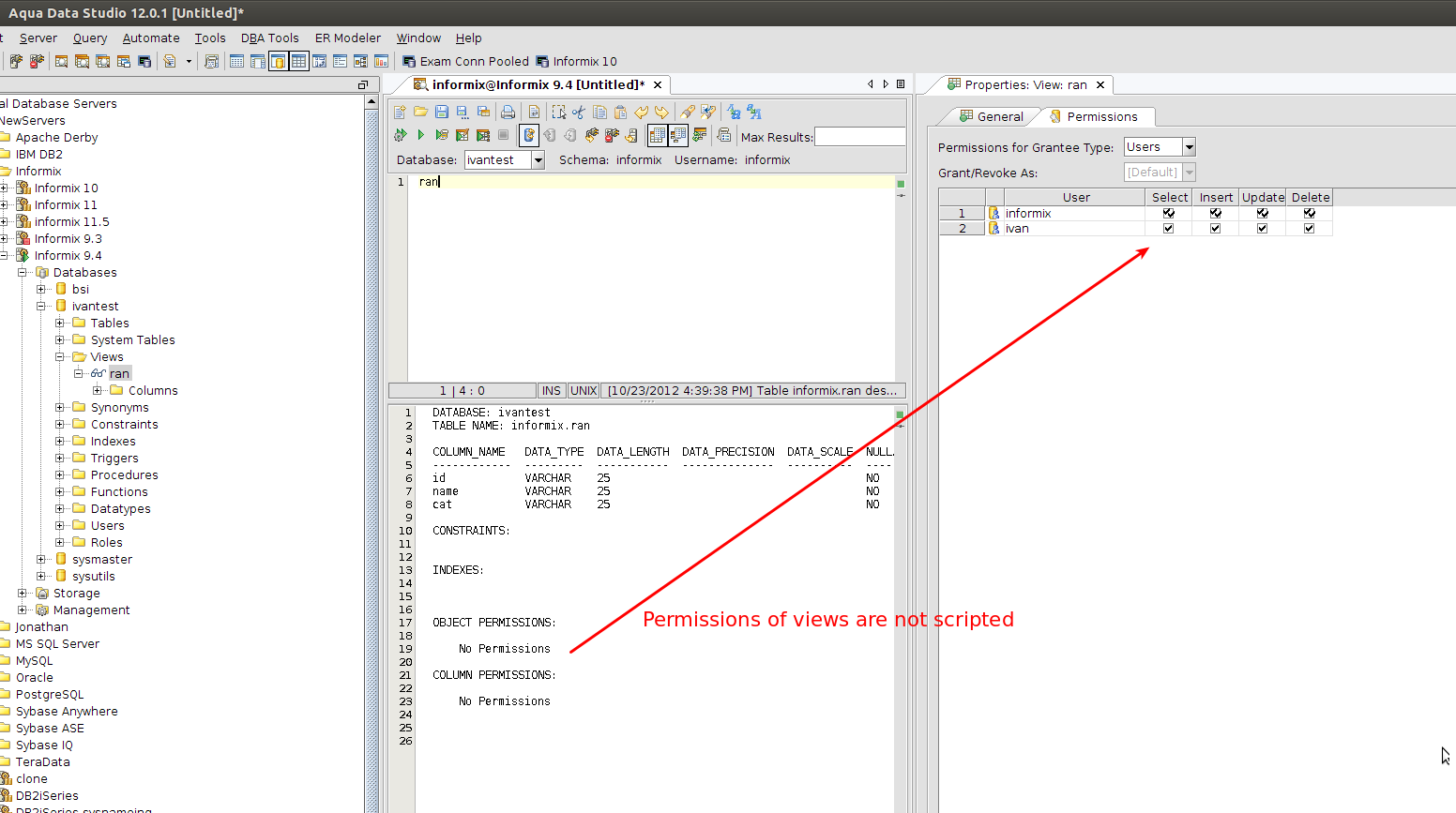Toggle the grid results display icon
Viewport: 1456px width, 813px height.
pyautogui.click(x=658, y=136)
